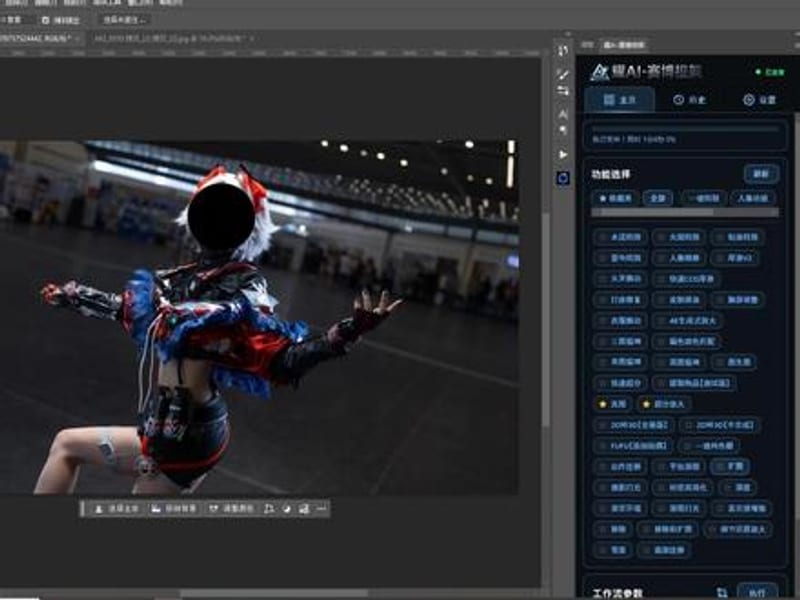This screenshot has width=800, height=600.
Task: Close the second document tab
Action: tap(252, 38)
